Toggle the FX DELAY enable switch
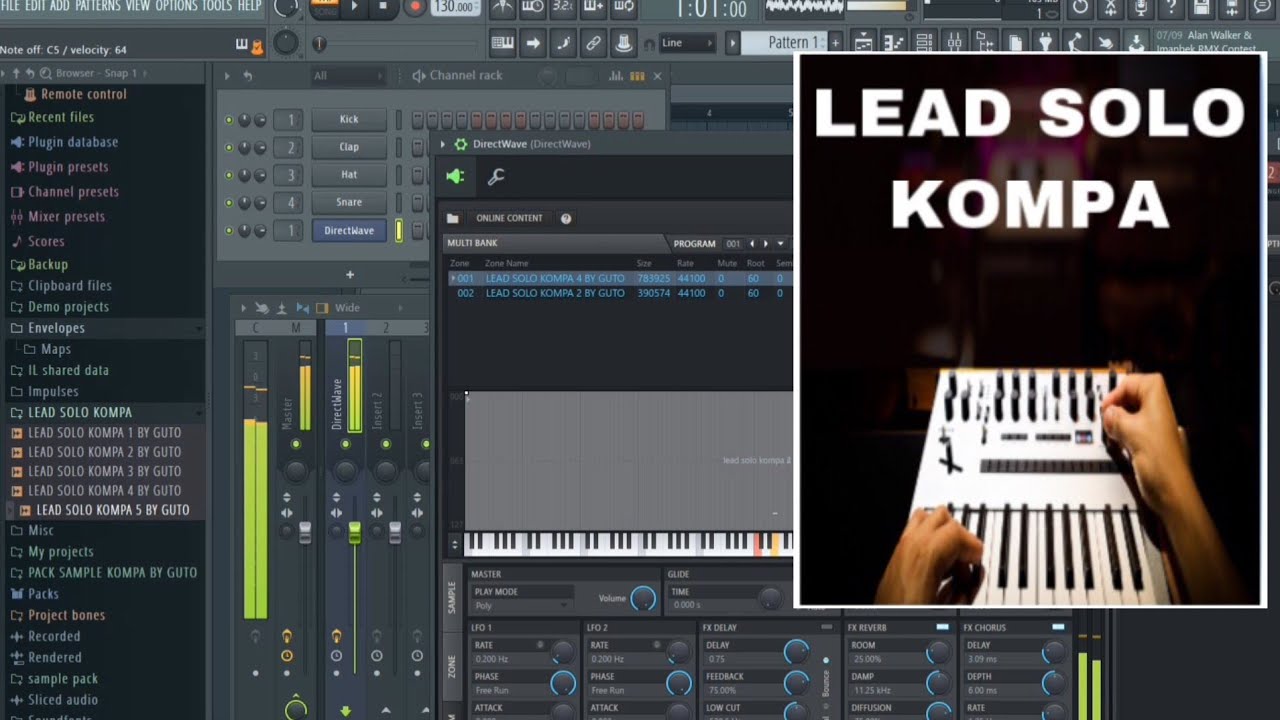This screenshot has height=720, width=1280. (827, 627)
